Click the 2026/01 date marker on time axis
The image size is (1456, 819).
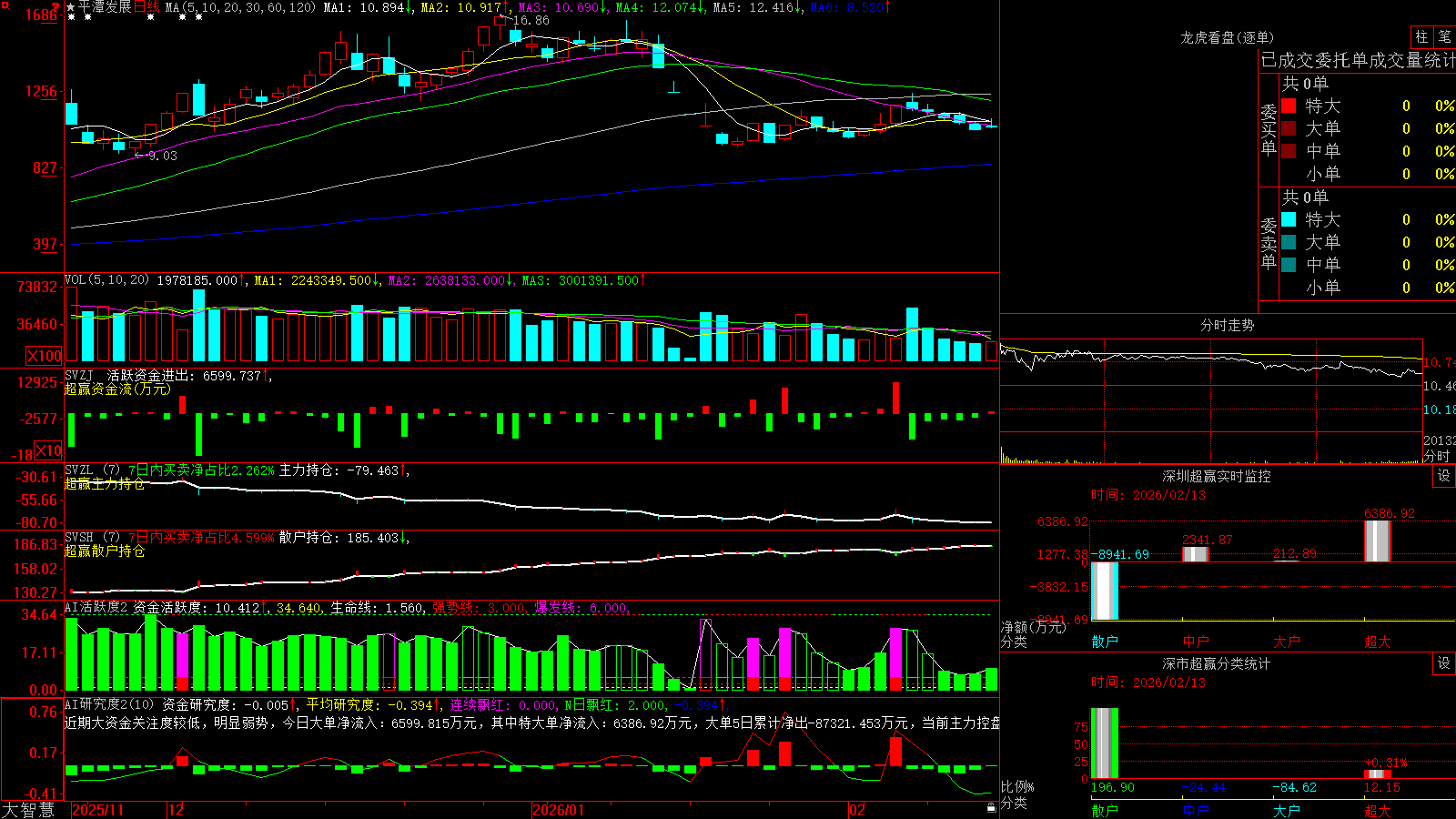click(x=558, y=810)
